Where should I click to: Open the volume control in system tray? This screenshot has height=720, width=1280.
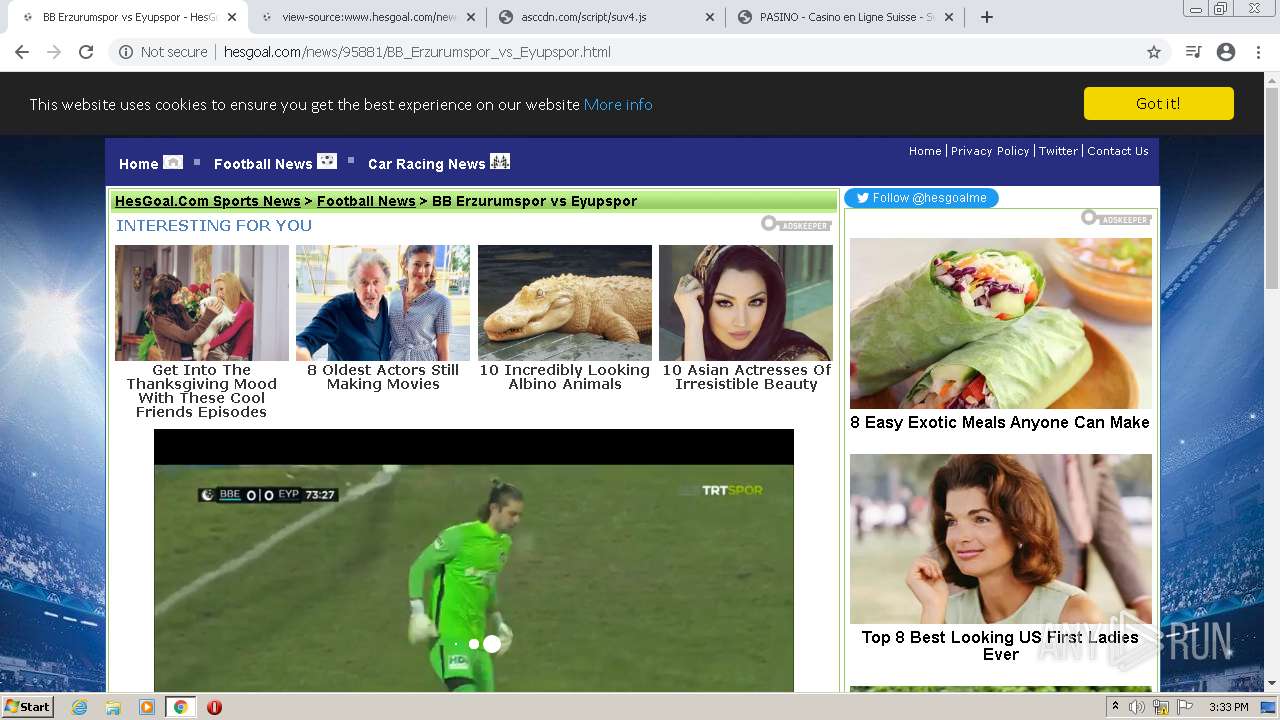1136,707
